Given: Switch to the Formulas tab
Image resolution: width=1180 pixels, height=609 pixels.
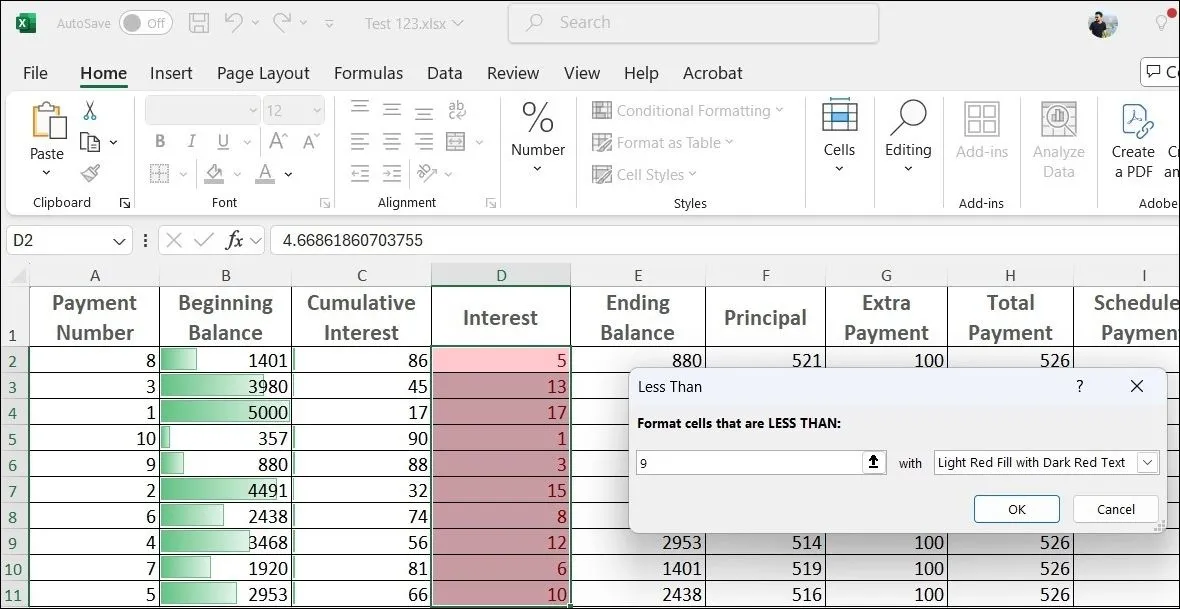Looking at the screenshot, I should point(368,73).
